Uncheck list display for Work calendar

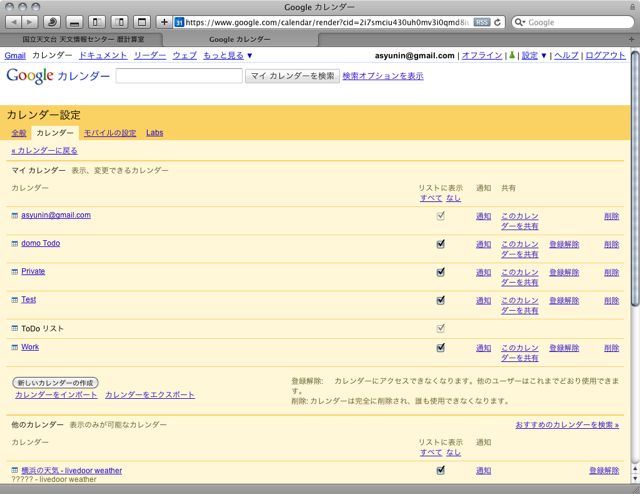click(440, 348)
